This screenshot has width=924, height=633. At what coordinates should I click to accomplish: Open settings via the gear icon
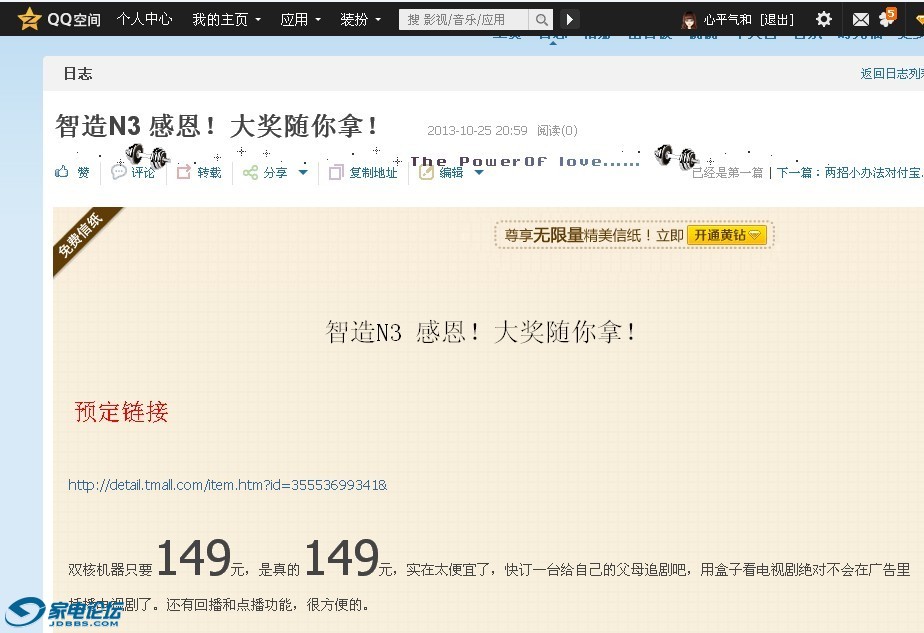[x=823, y=19]
